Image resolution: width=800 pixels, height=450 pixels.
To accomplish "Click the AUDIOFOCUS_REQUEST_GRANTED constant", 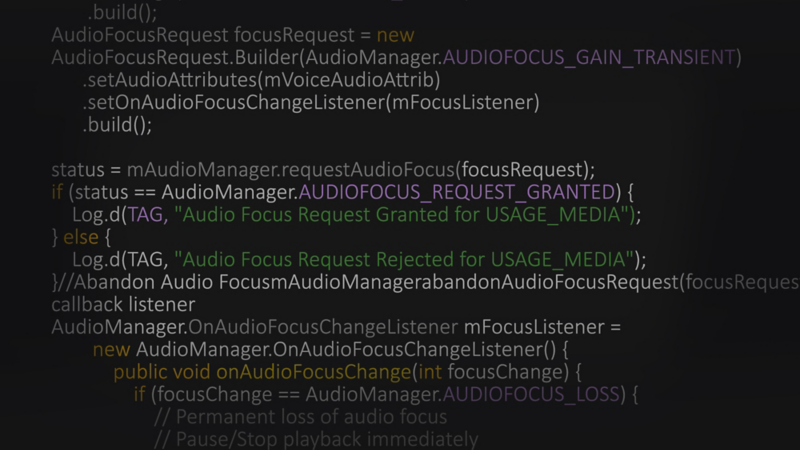I will [457, 192].
